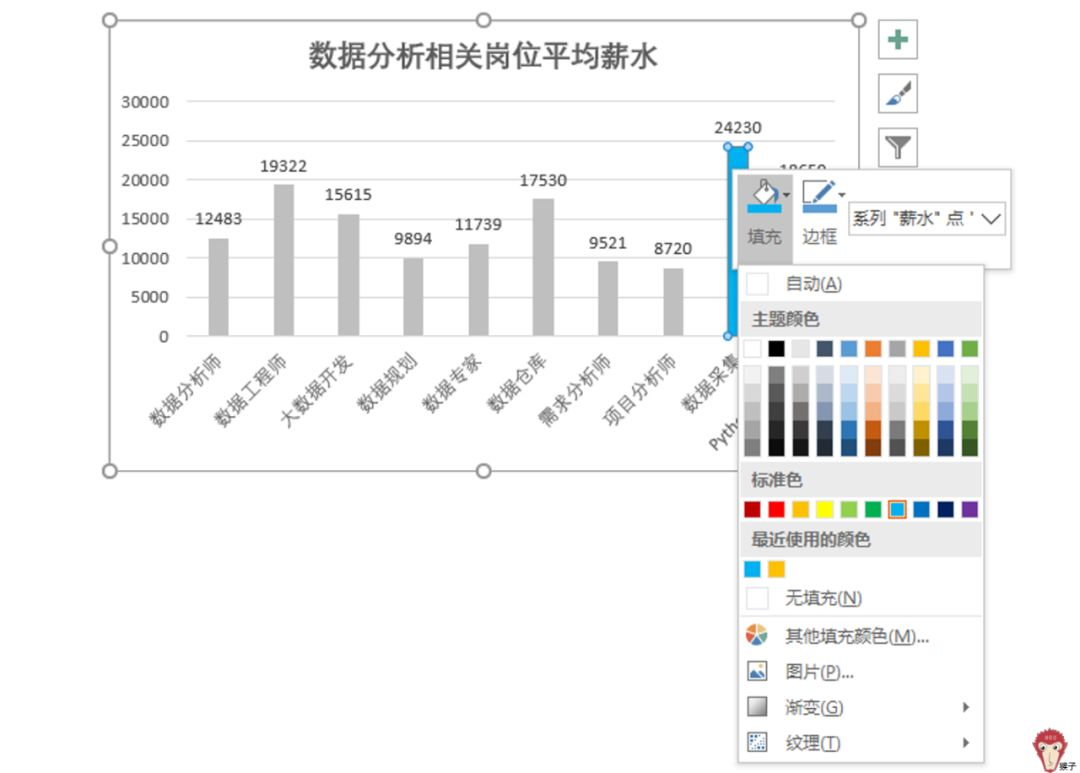Click the texture icon beside 纹理(T)
Image resolution: width=1080 pixels, height=773 pixels.
click(x=757, y=743)
